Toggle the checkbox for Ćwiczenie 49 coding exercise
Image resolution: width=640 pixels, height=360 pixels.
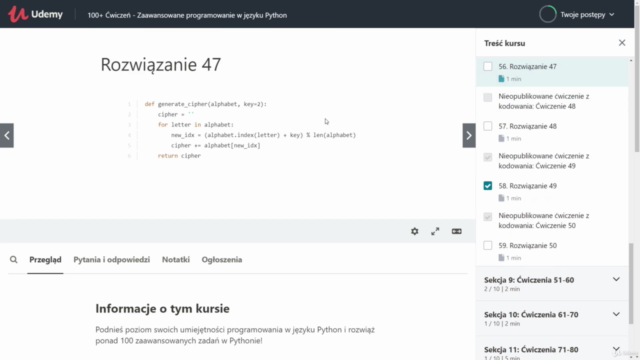(488, 157)
